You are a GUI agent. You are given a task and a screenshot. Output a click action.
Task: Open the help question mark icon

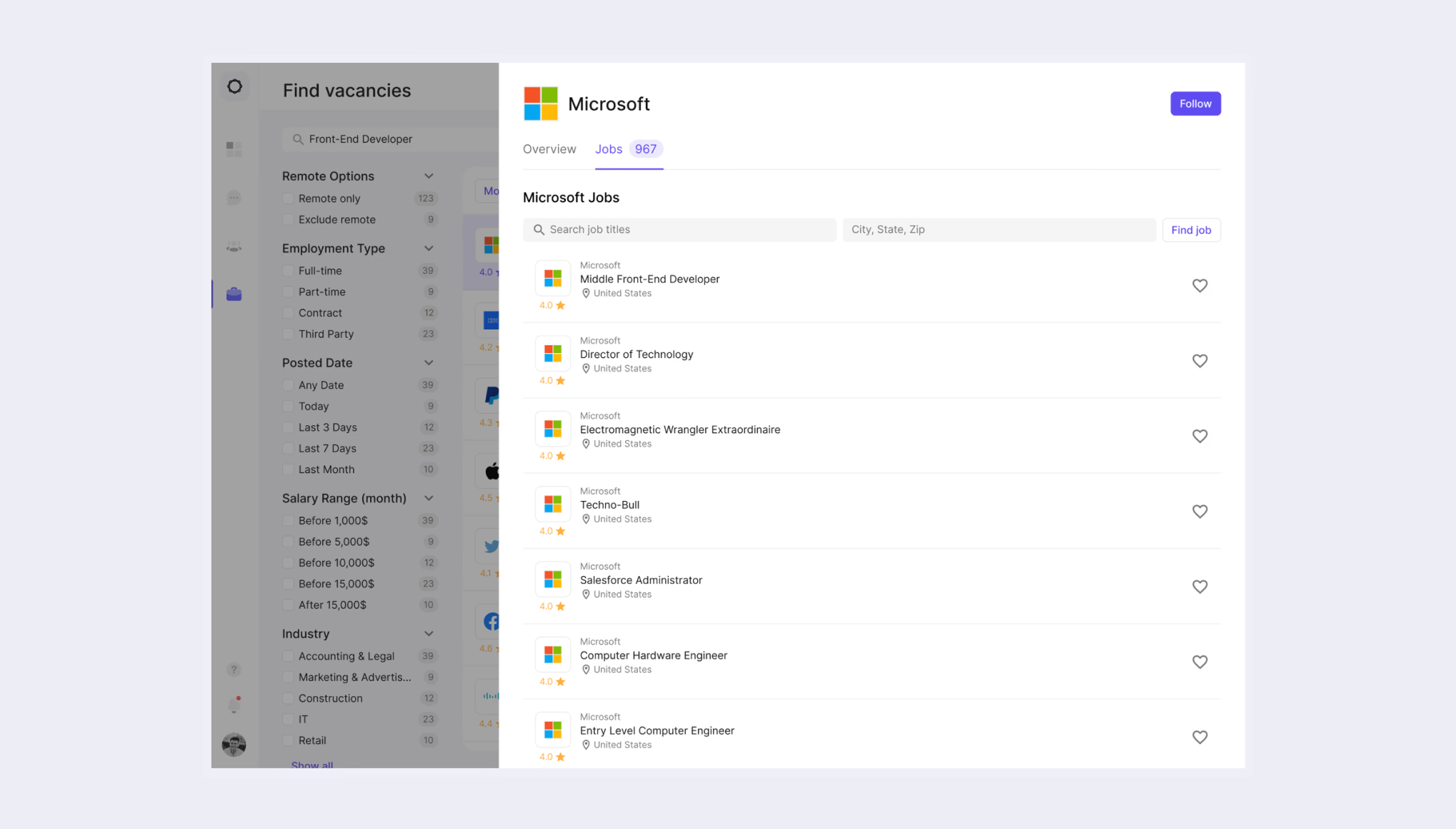[x=234, y=670]
